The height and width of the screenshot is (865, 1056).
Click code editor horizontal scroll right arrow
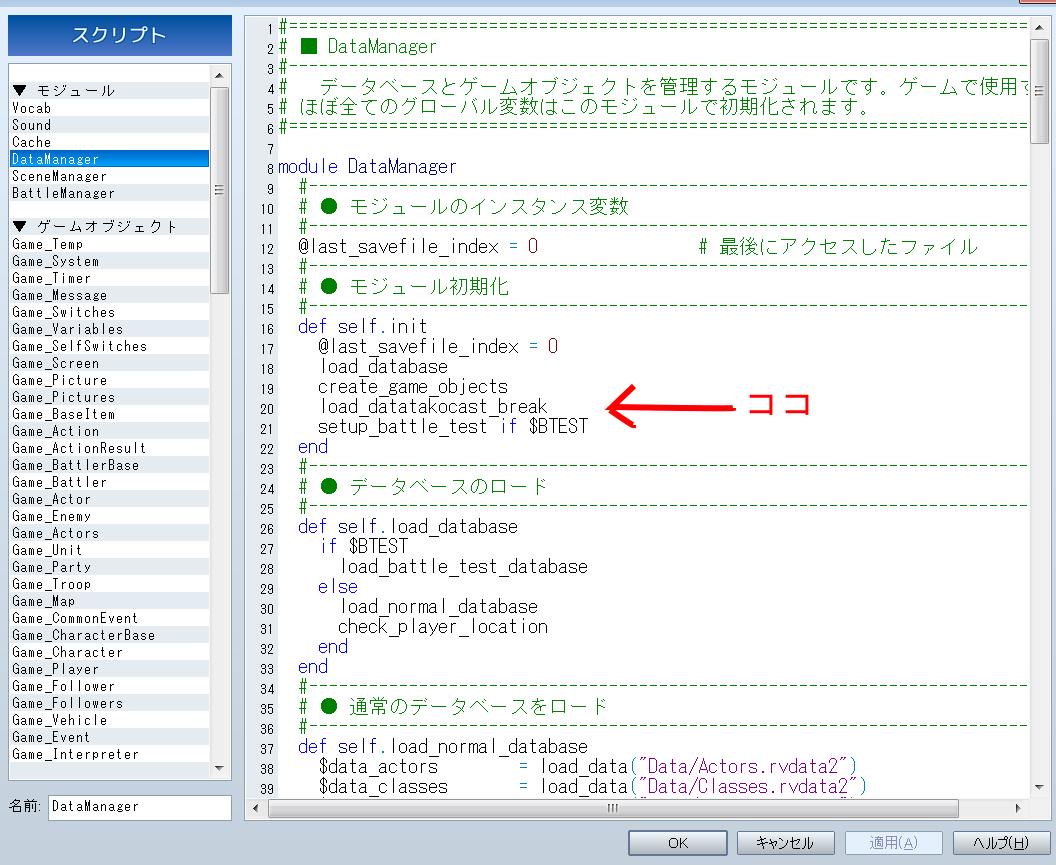1018,808
